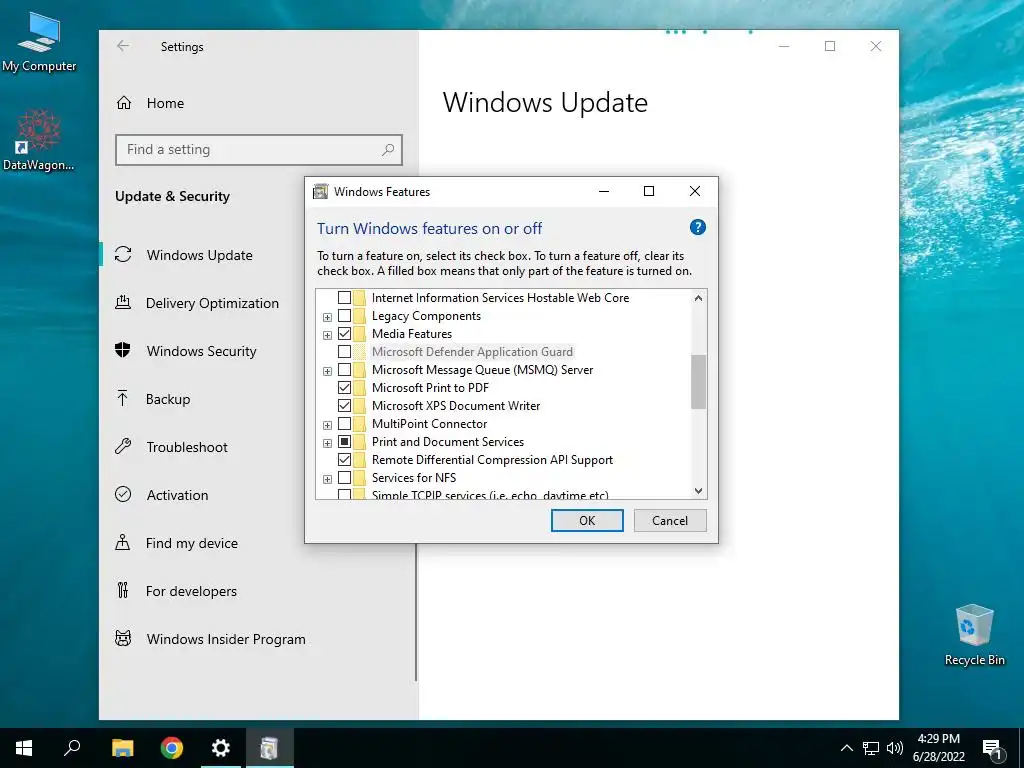Uncheck Microsoft XPS Document Writer
Screen dimensions: 1024x768
pyautogui.click(x=344, y=406)
